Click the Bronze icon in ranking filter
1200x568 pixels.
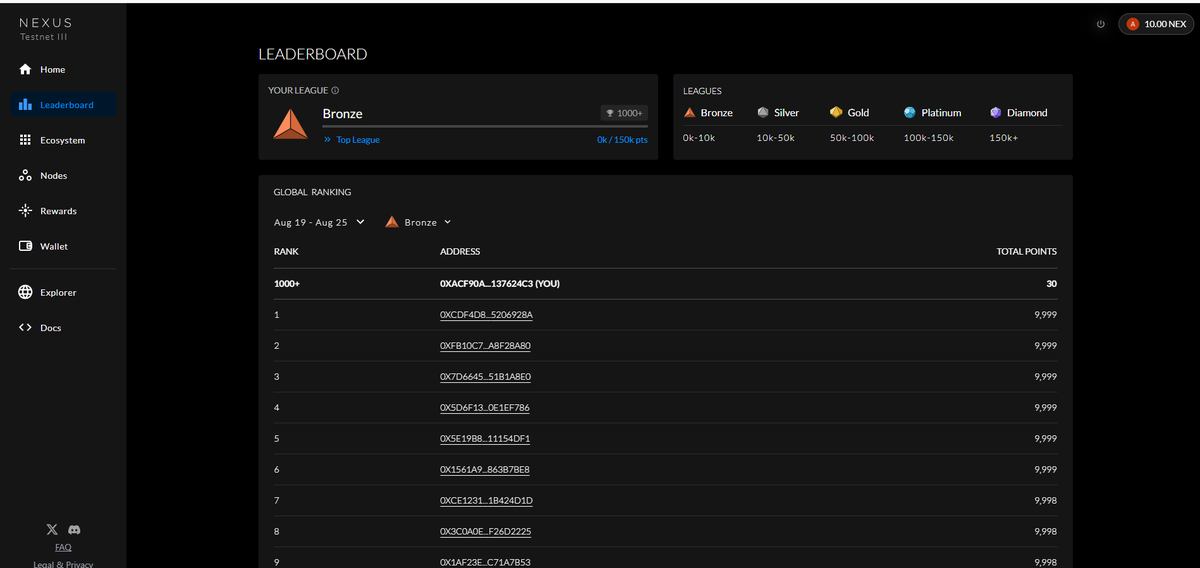[x=392, y=222]
